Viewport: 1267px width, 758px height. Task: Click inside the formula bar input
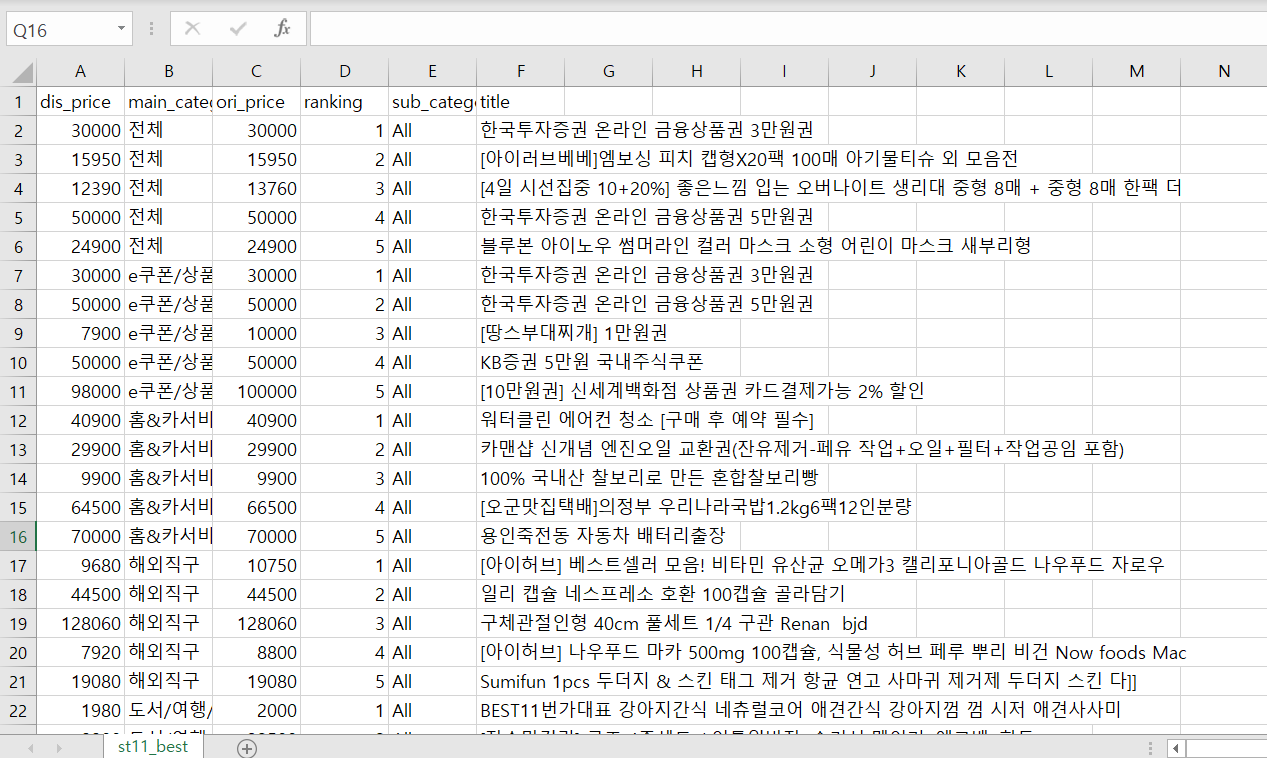[x=780, y=29]
